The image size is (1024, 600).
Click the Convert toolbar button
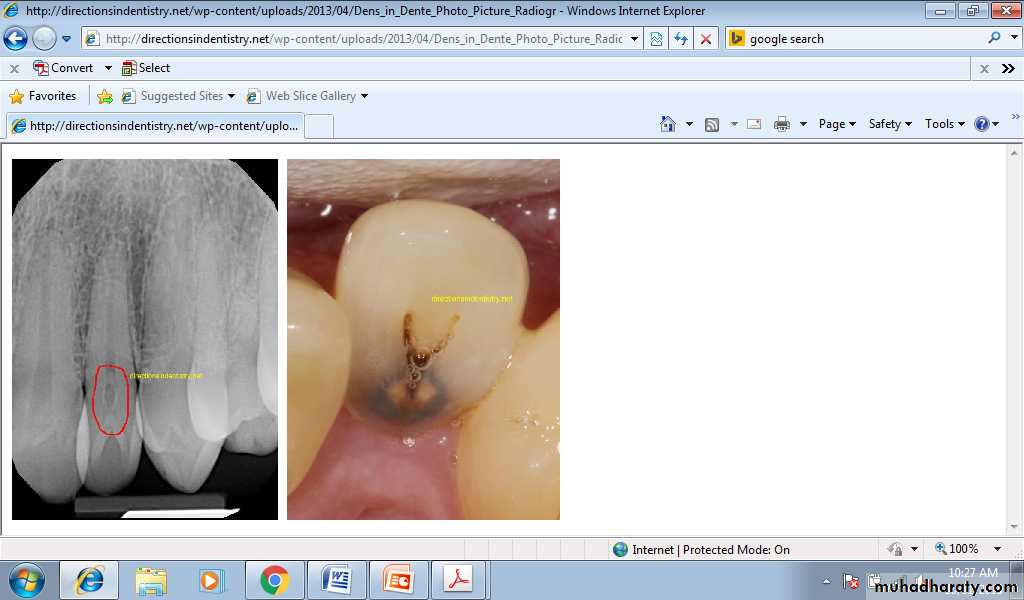63,68
